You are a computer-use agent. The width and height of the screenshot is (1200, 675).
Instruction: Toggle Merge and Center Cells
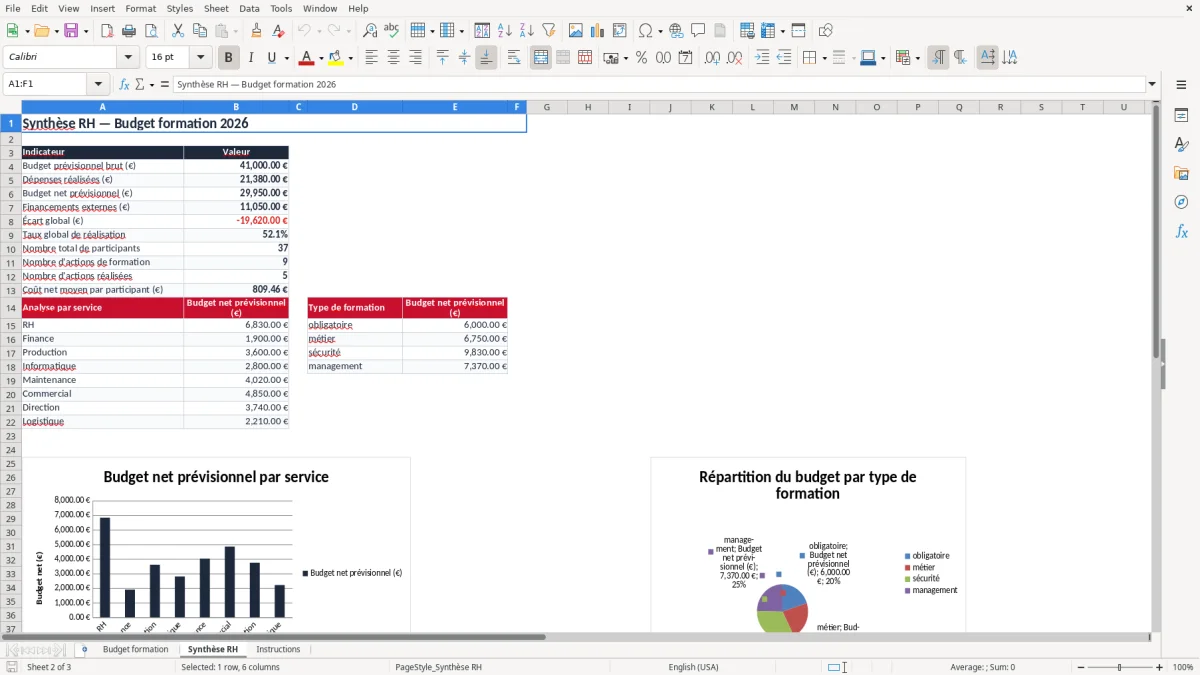541,58
